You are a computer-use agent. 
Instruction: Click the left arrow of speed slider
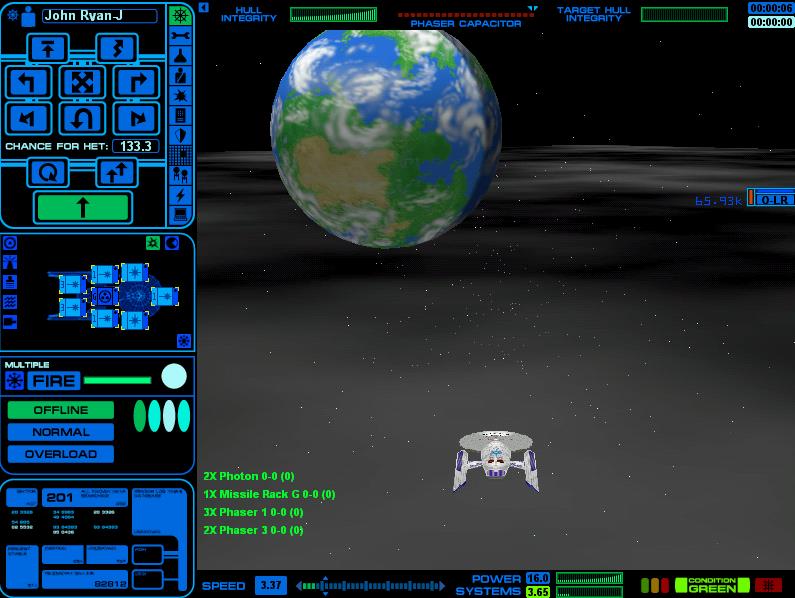click(x=299, y=586)
